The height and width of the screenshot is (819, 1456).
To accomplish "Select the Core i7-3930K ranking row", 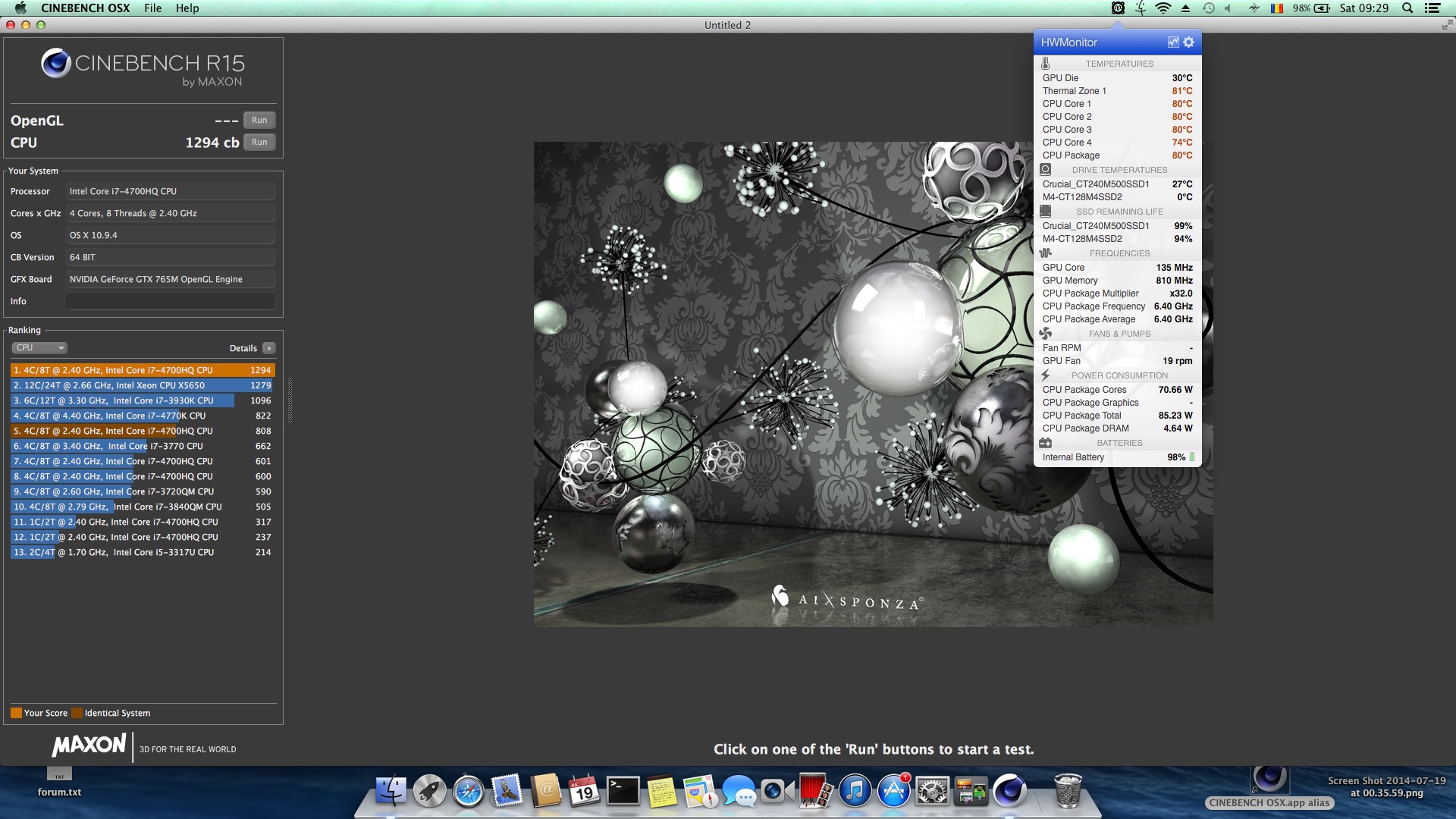I will [x=143, y=400].
